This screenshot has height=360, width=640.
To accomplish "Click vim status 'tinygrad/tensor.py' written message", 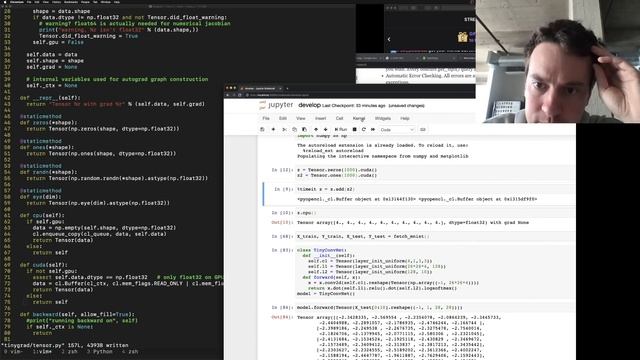I will [x=65, y=345].
